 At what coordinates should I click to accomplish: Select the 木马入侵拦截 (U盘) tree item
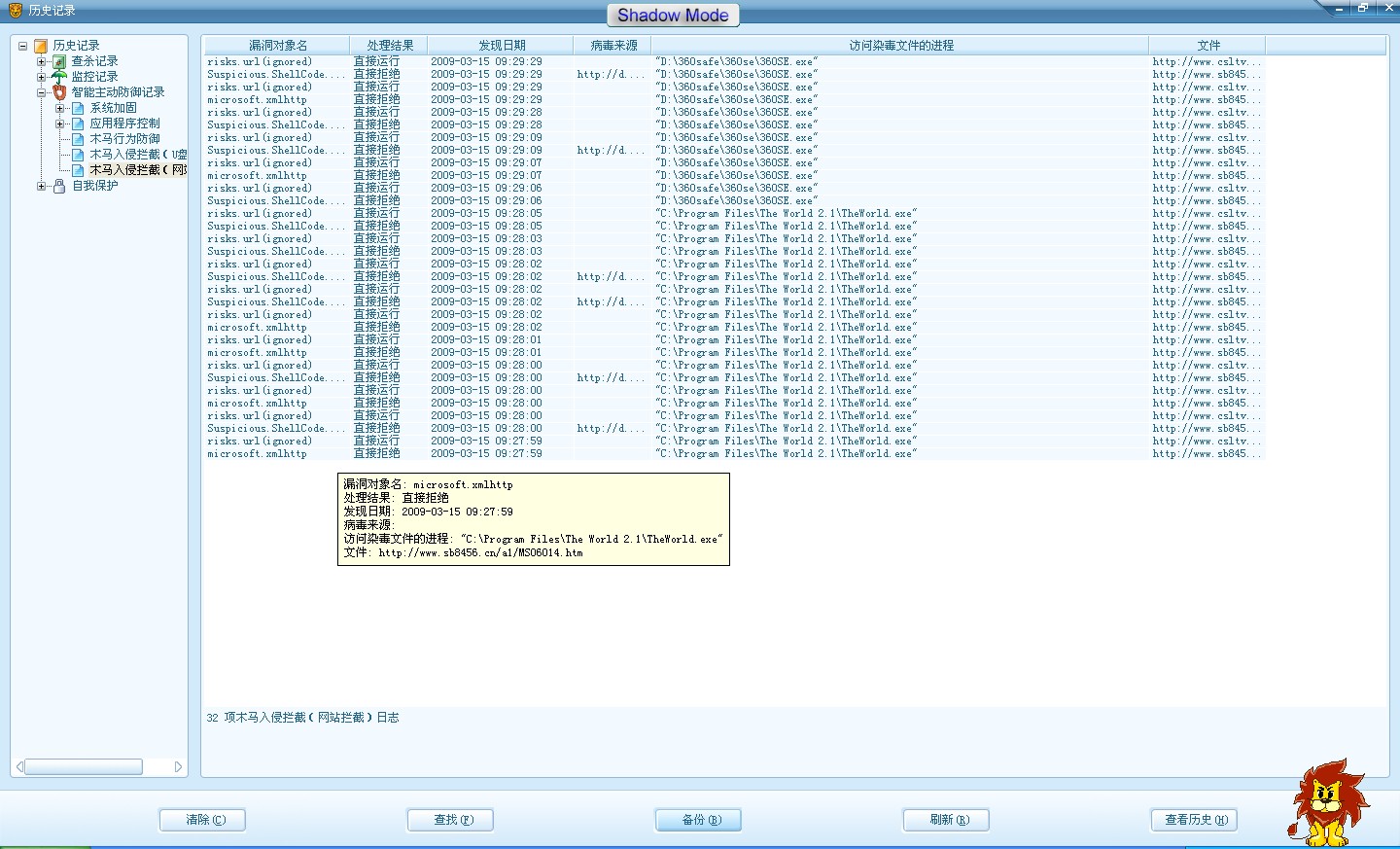[137, 155]
